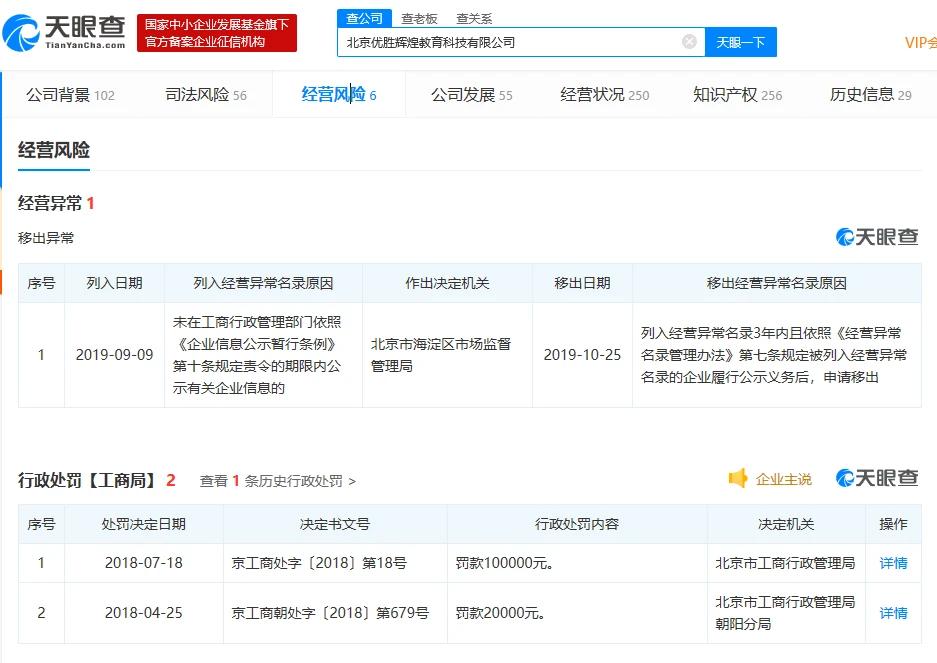Viewport: 937px width, 663px height.
Task: Click the 决定书文号 column header
Action: pyautogui.click(x=335, y=524)
